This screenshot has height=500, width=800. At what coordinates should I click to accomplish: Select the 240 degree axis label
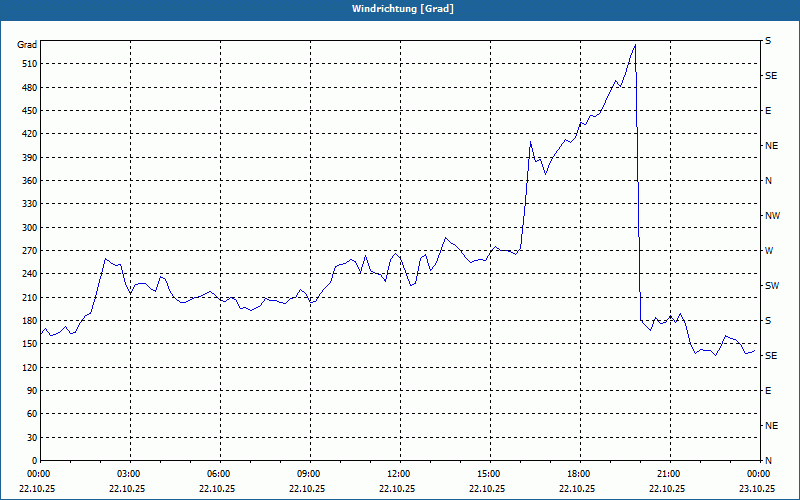[x=29, y=274]
